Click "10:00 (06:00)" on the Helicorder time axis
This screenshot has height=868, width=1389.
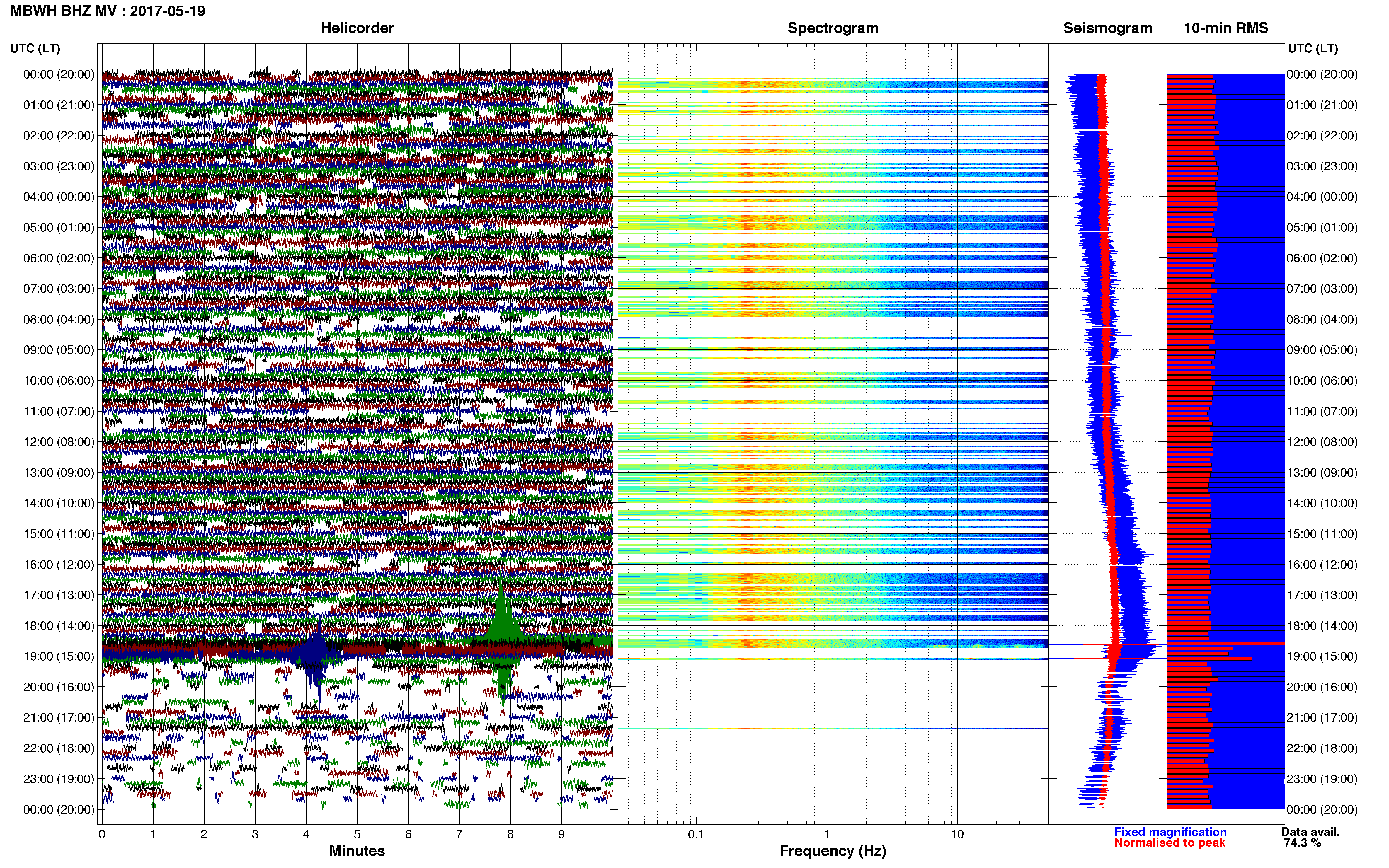[x=59, y=381]
